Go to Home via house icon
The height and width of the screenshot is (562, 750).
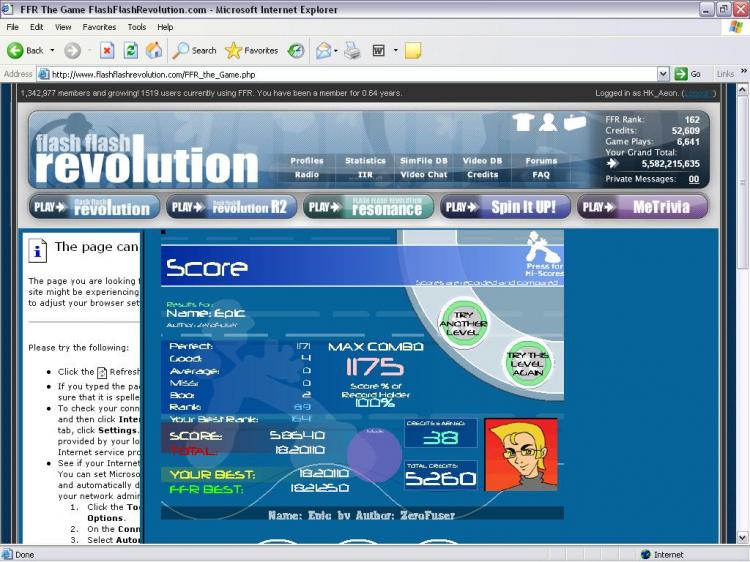pos(153,50)
